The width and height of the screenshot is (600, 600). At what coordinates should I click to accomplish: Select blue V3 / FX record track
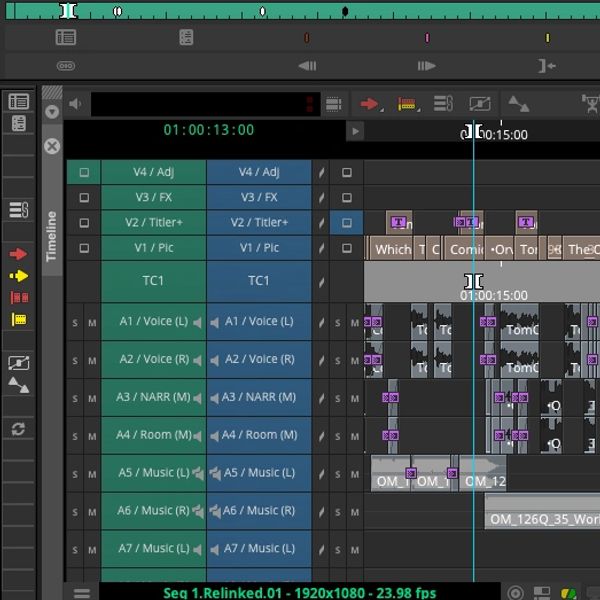(x=259, y=197)
